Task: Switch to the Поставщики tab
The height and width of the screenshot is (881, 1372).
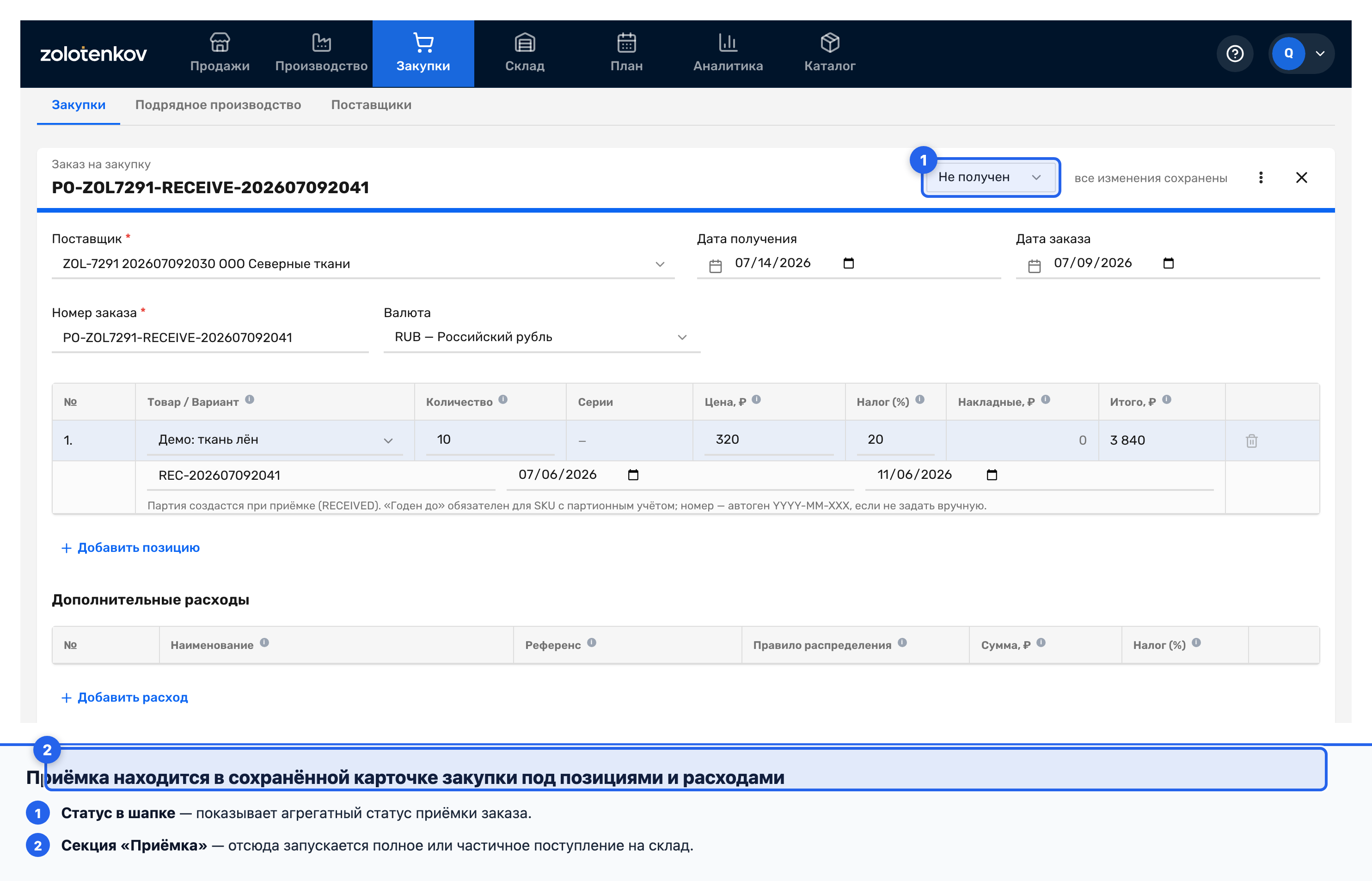Action: (371, 104)
